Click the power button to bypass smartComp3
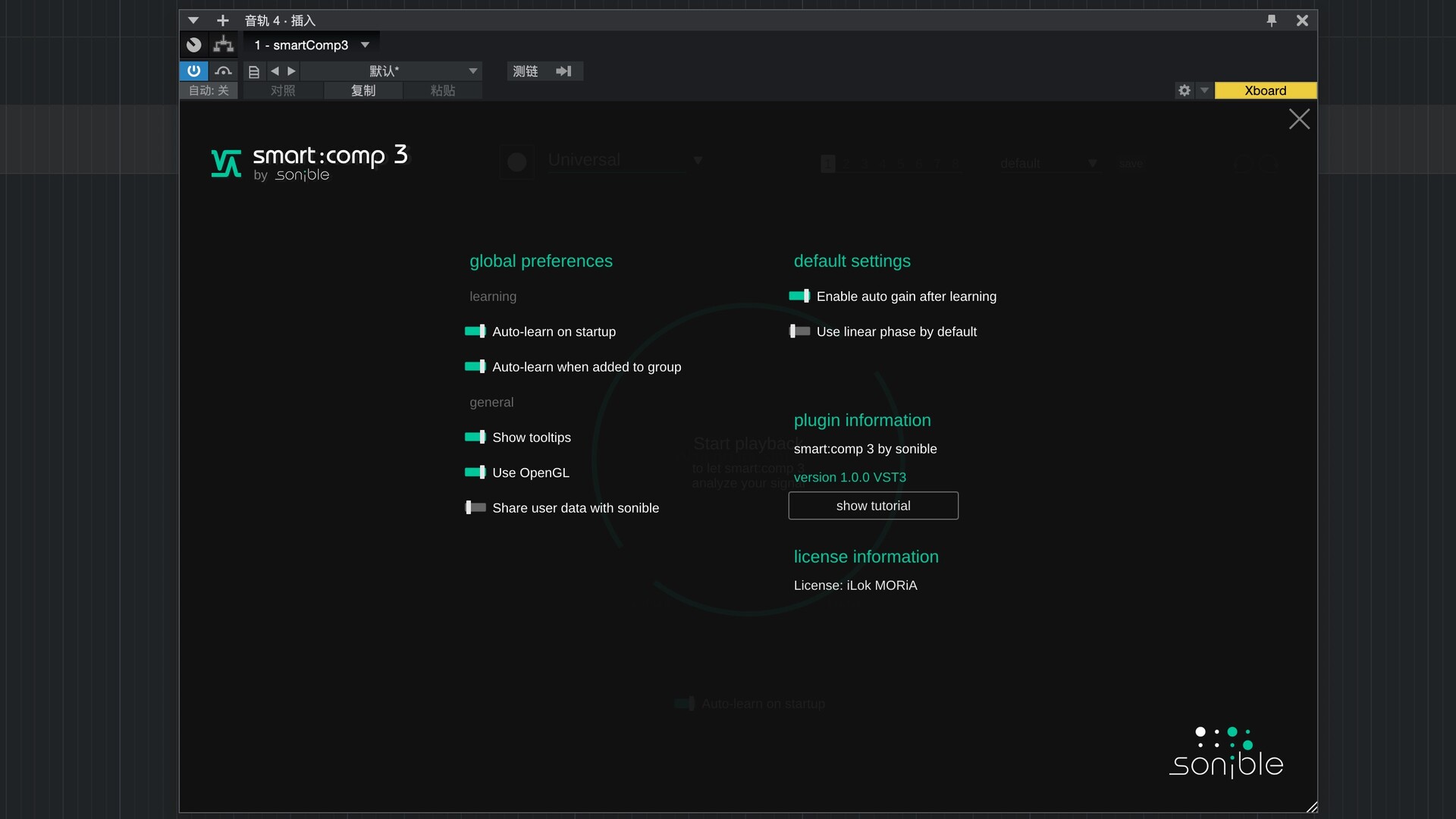The height and width of the screenshot is (819, 1456). (193, 71)
